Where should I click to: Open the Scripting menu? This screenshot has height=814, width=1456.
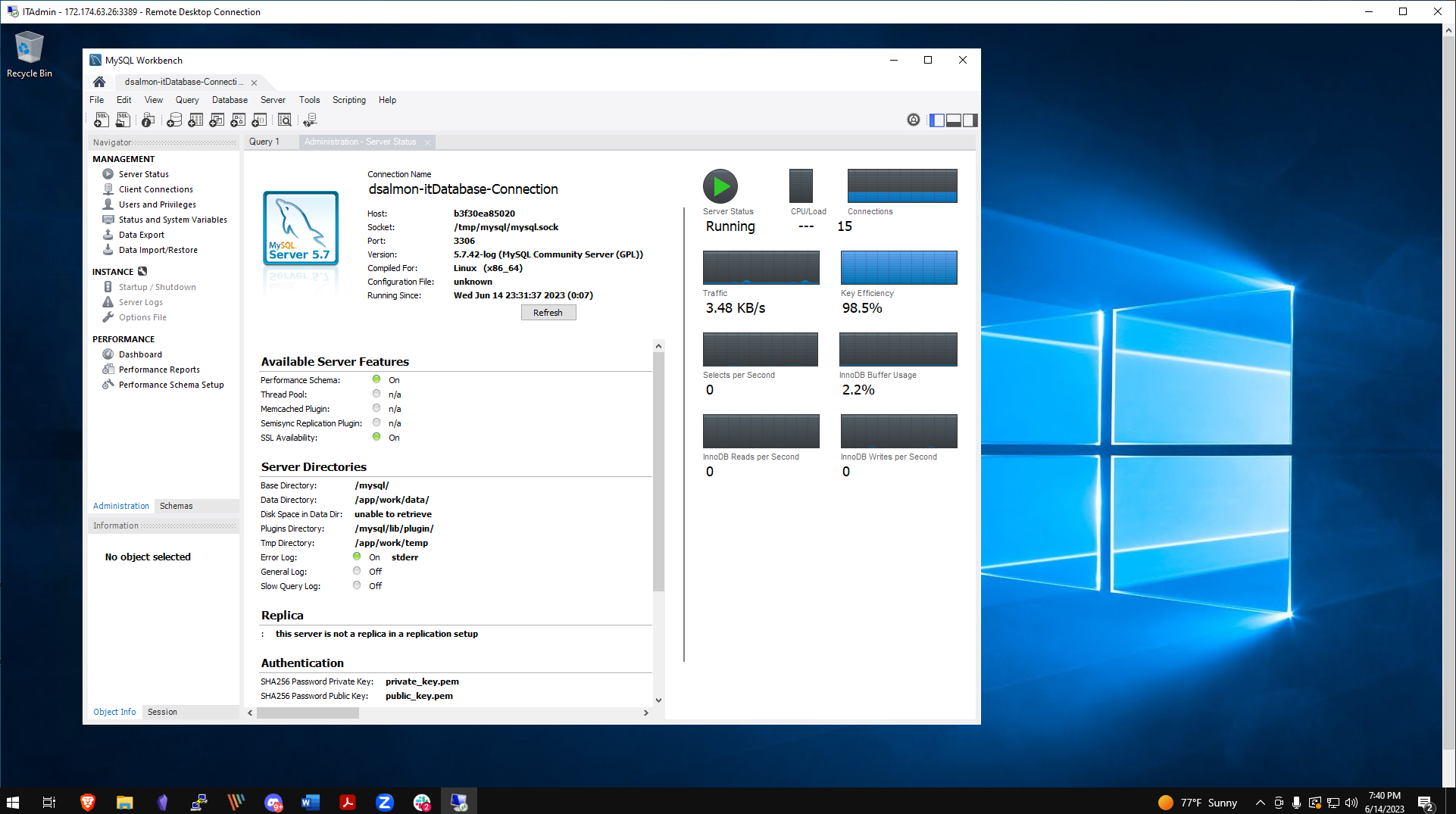(349, 100)
